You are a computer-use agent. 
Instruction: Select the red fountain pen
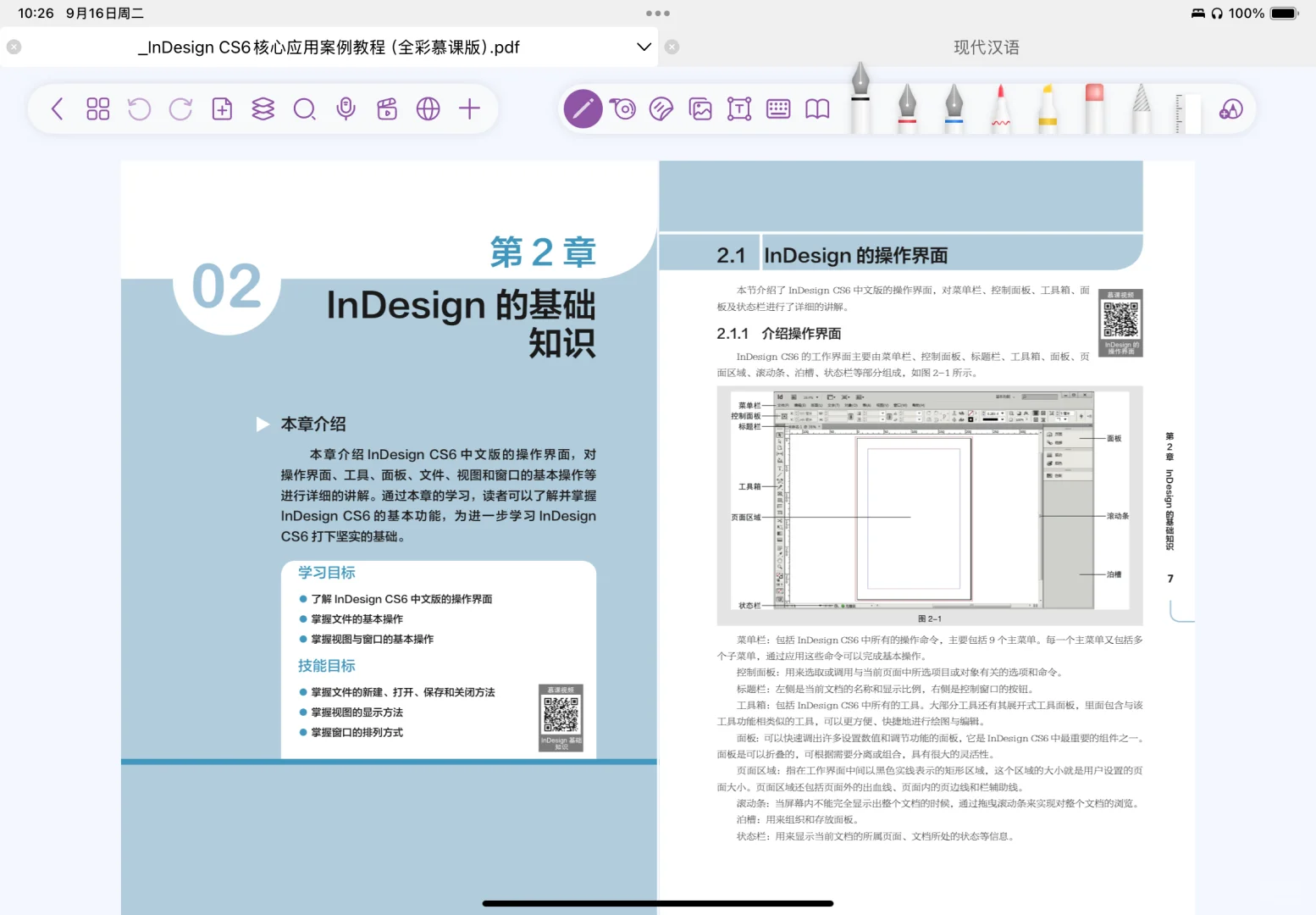point(907,108)
